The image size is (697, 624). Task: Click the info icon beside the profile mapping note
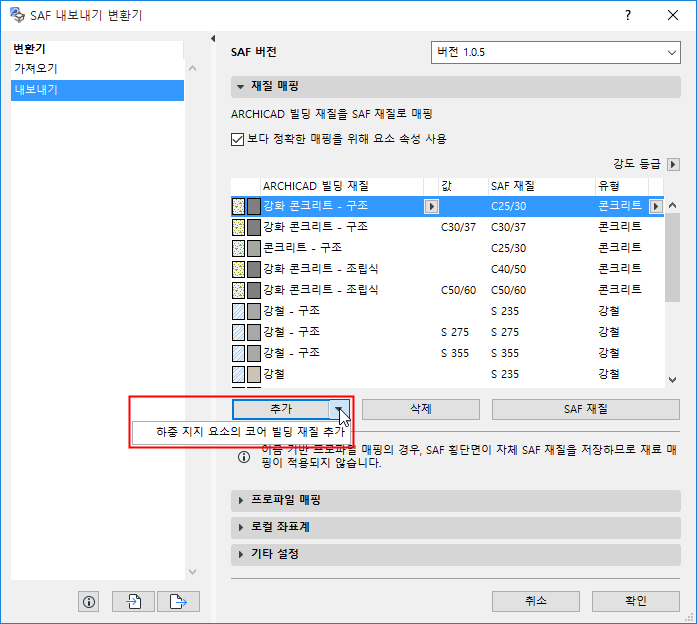coord(244,457)
